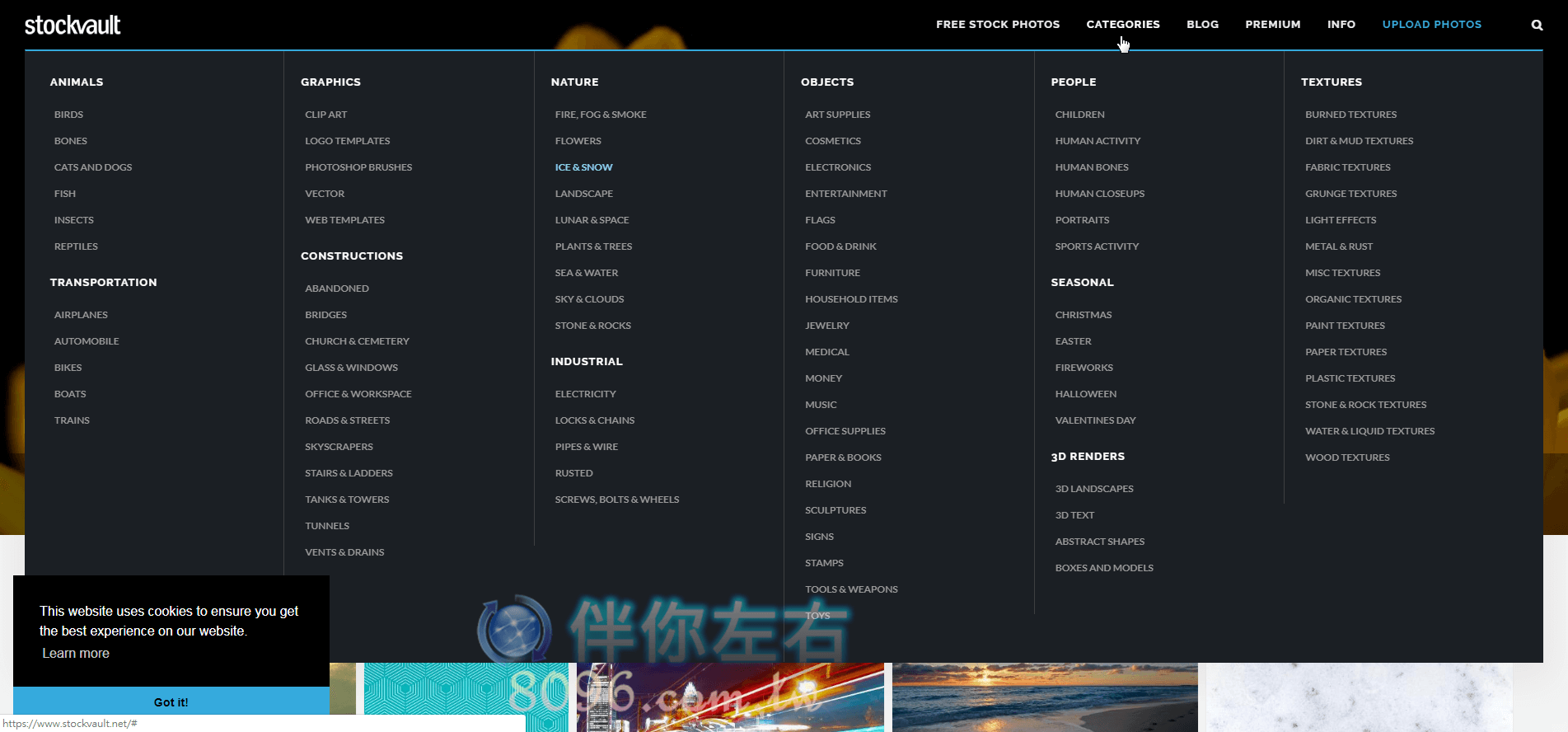Open Logo Templates category
The image size is (1568, 732).
pyautogui.click(x=348, y=141)
